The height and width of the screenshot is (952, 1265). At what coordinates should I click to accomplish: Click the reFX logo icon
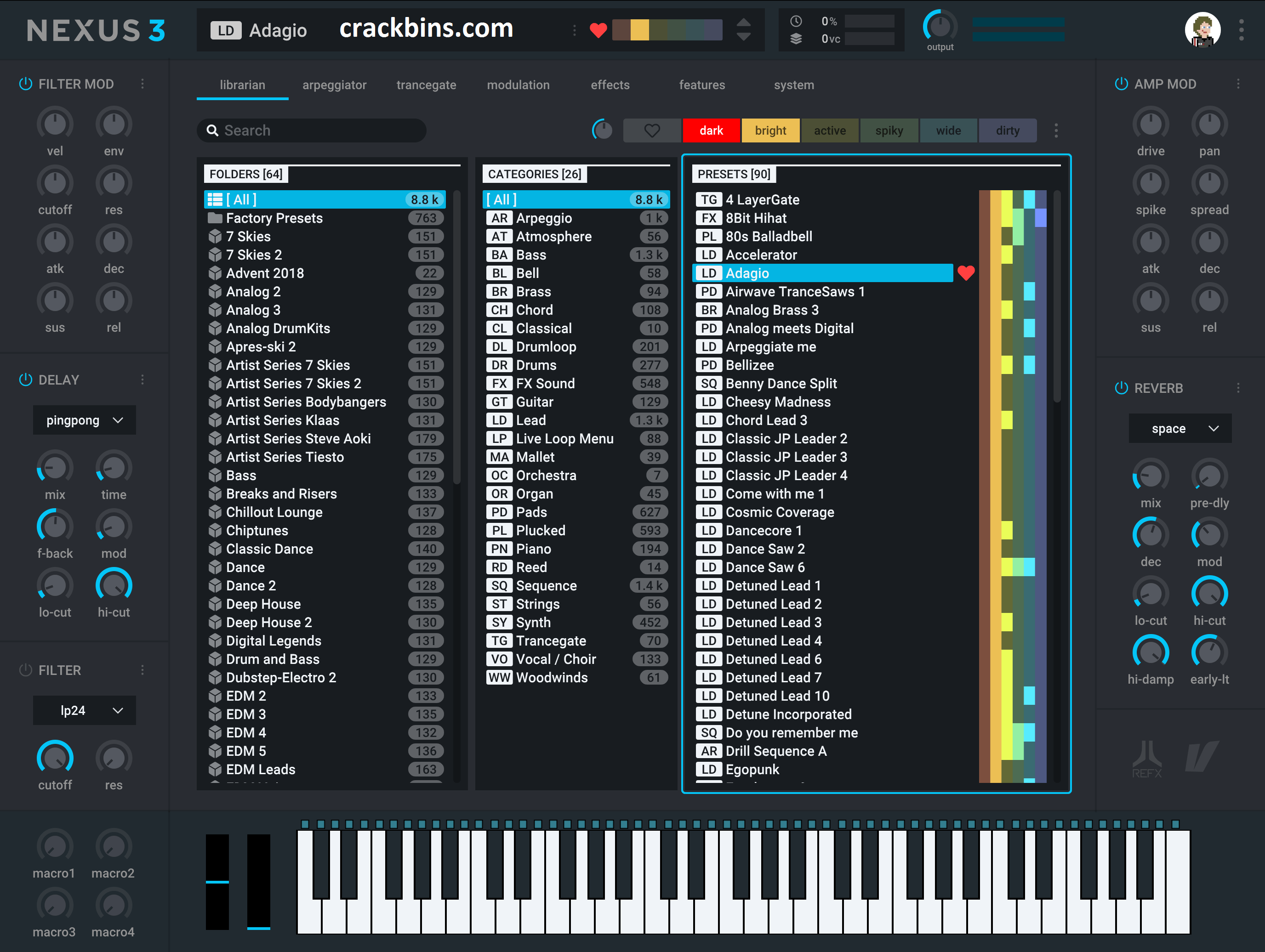pyautogui.click(x=1146, y=758)
